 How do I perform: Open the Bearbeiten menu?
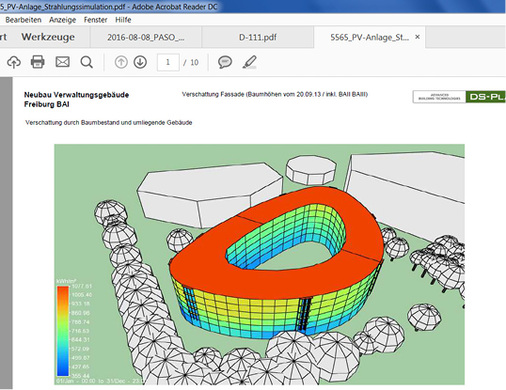click(23, 20)
